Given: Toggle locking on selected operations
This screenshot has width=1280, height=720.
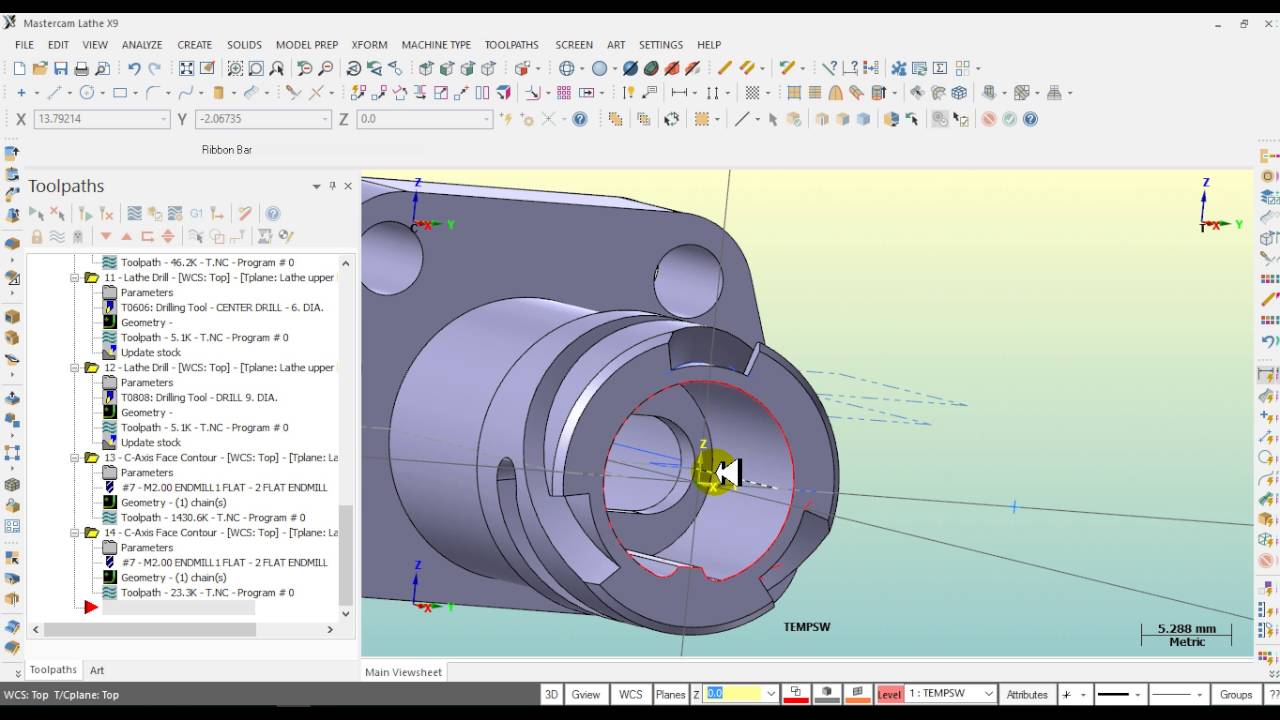Looking at the screenshot, I should (37, 237).
